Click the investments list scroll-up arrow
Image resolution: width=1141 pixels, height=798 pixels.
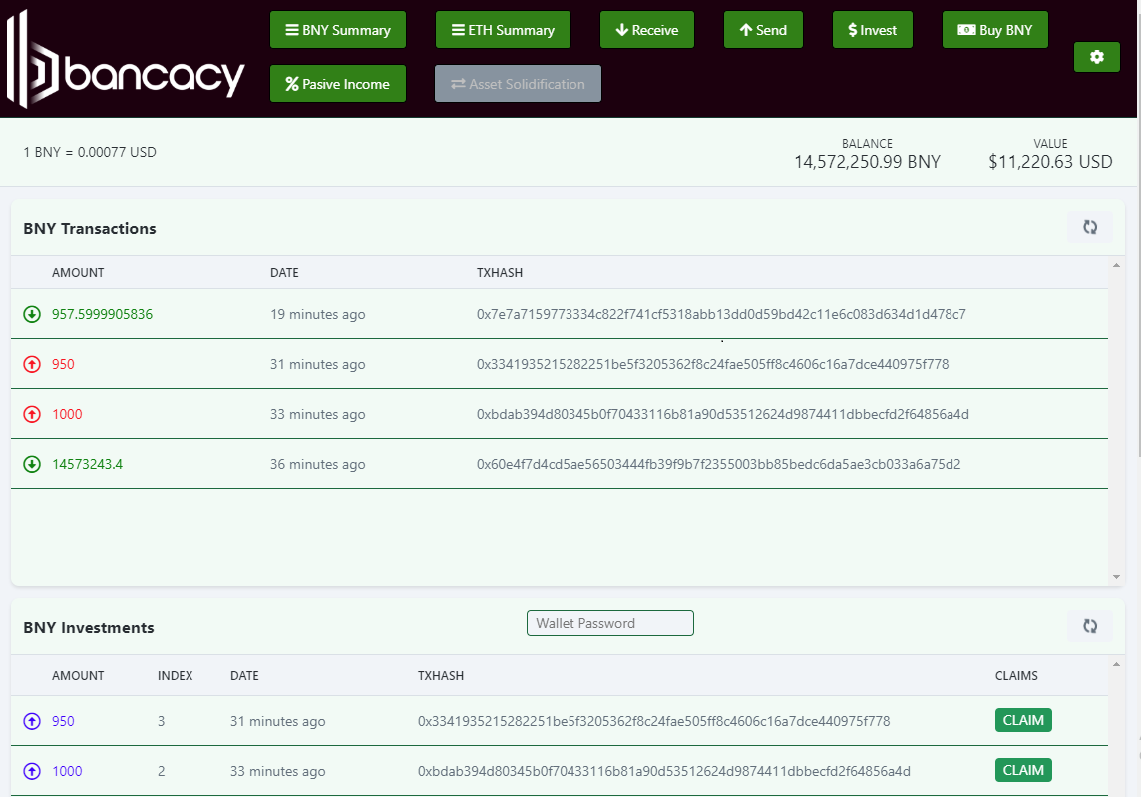1116,664
